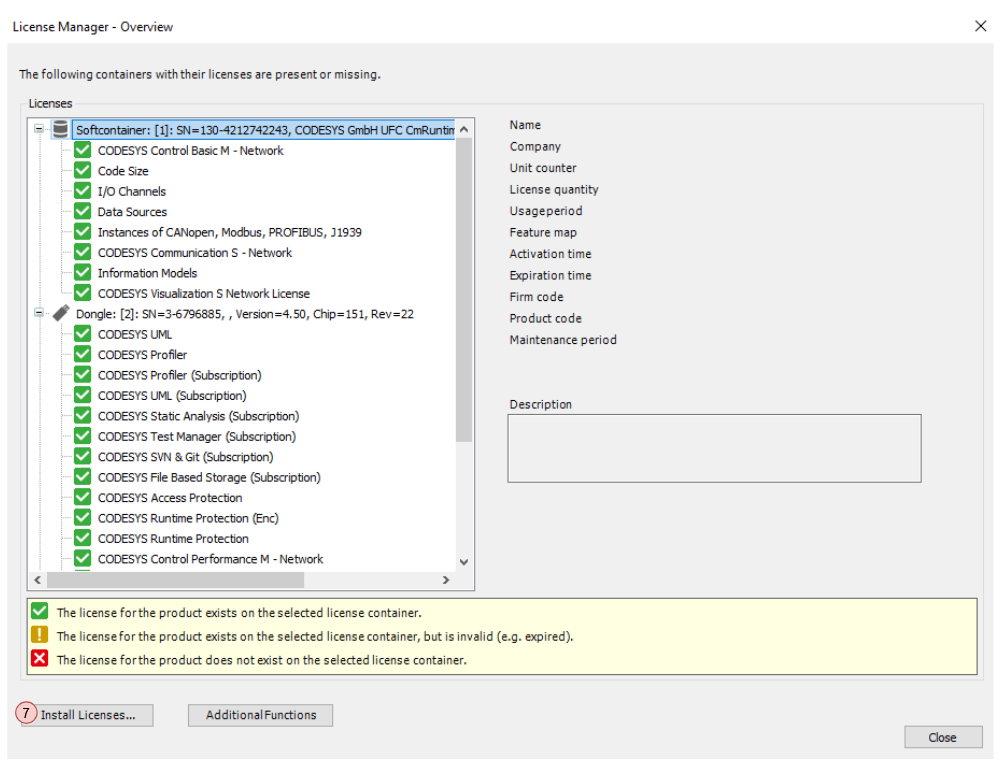Click the Close button

[943, 737]
